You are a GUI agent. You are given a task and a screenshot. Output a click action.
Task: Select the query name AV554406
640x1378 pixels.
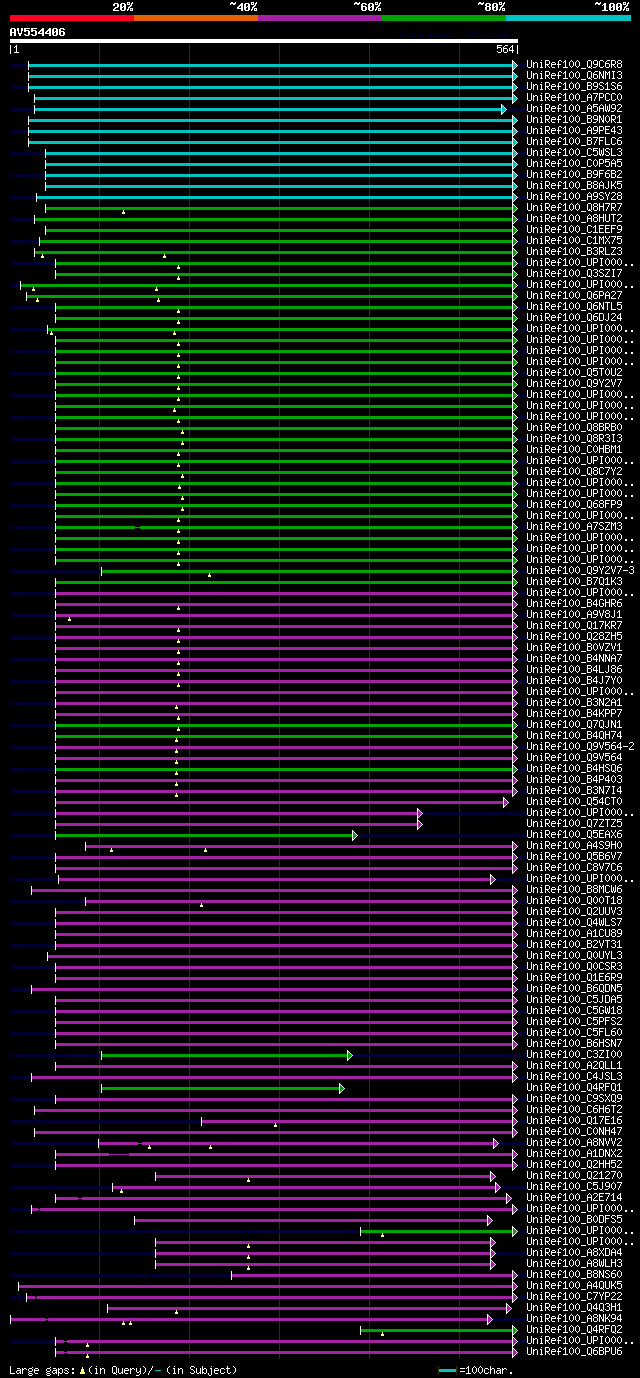38,32
